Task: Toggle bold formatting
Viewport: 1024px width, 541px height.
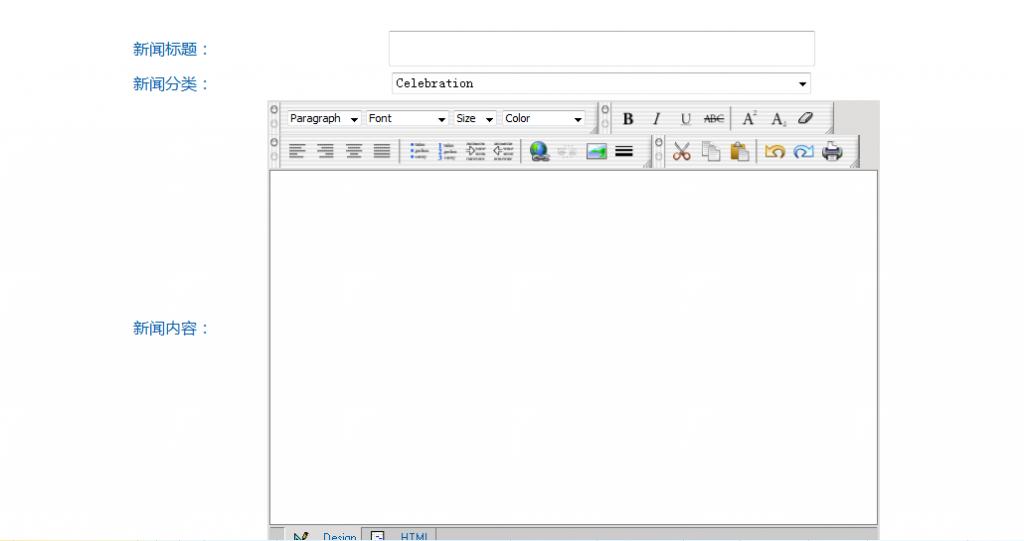Action: pyautogui.click(x=628, y=119)
